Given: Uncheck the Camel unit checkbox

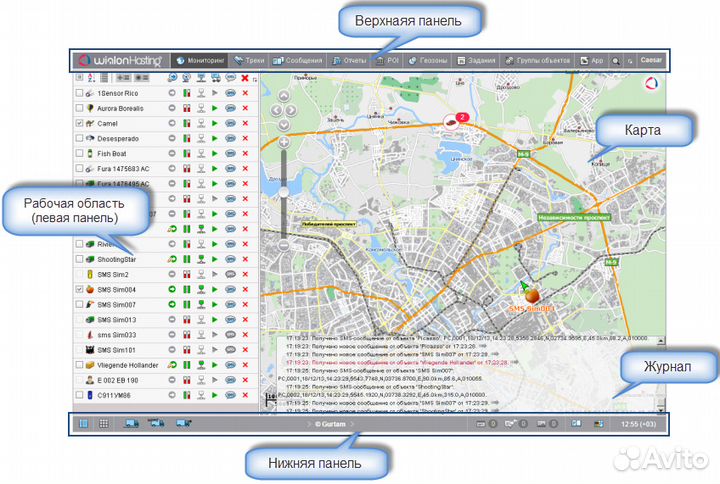Looking at the screenshot, I should click(x=79, y=123).
